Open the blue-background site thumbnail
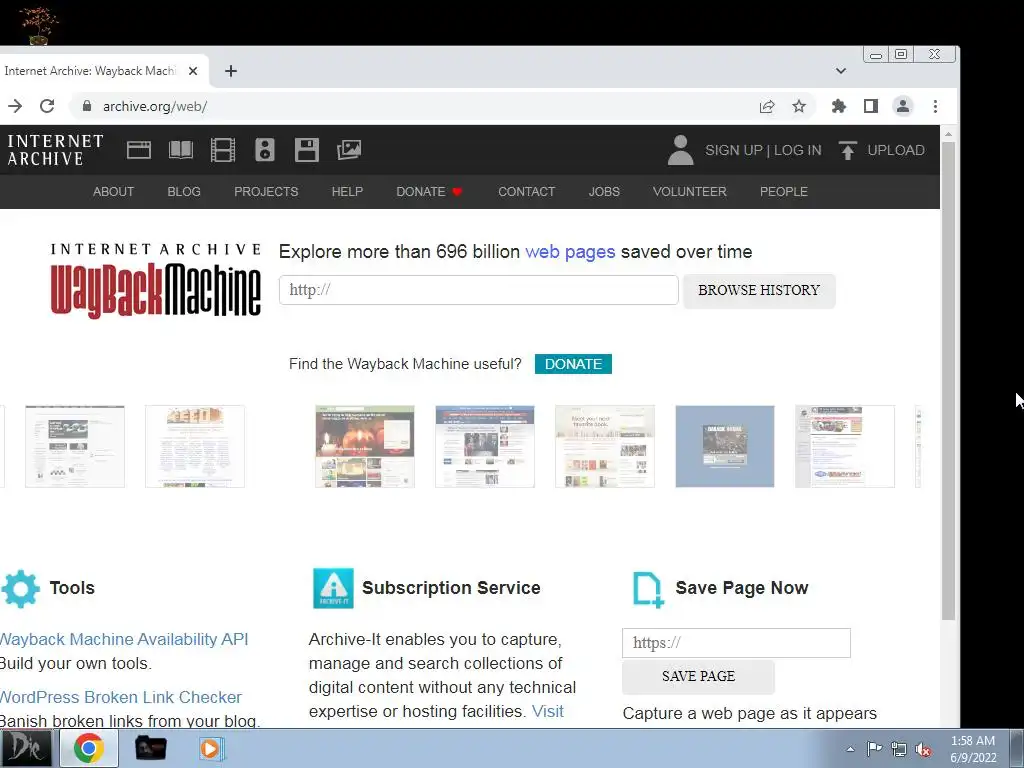The image size is (1024, 768). click(x=725, y=447)
